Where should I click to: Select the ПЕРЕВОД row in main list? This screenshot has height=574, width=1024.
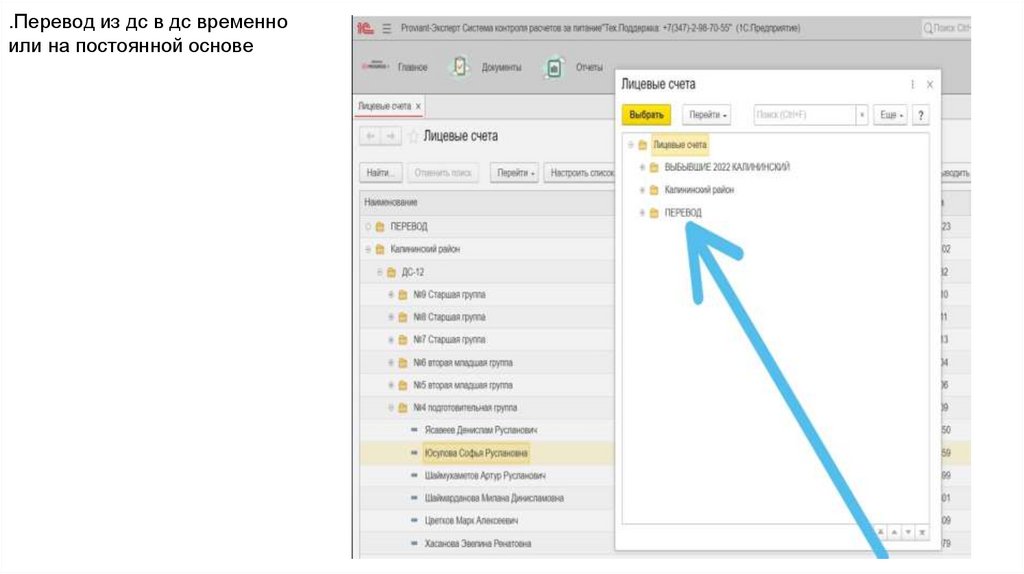(487, 227)
